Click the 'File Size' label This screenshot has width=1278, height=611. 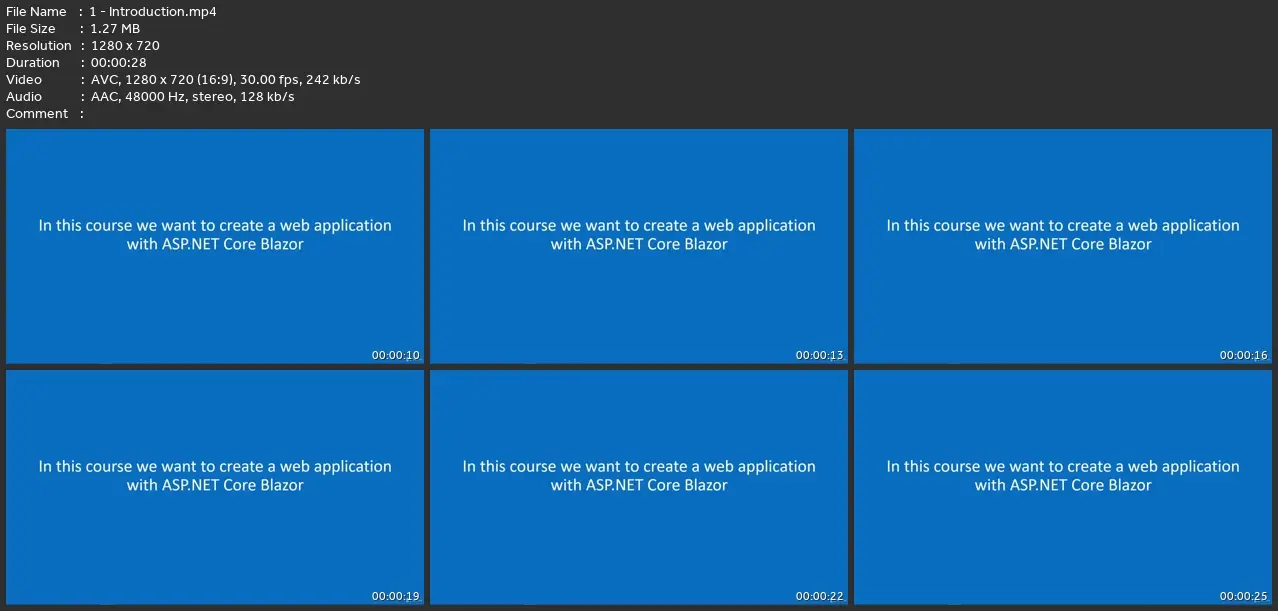coord(31,29)
